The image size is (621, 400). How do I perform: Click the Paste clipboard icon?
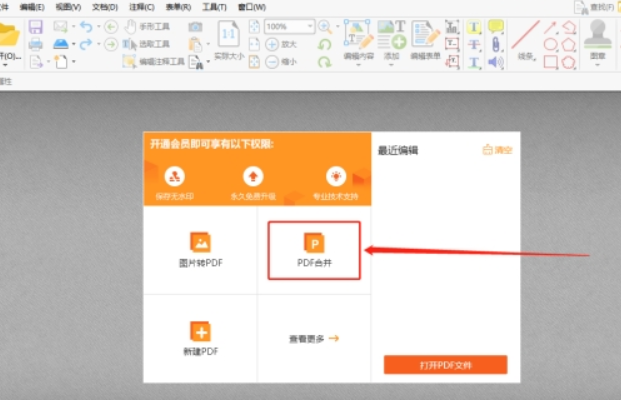pos(195,44)
